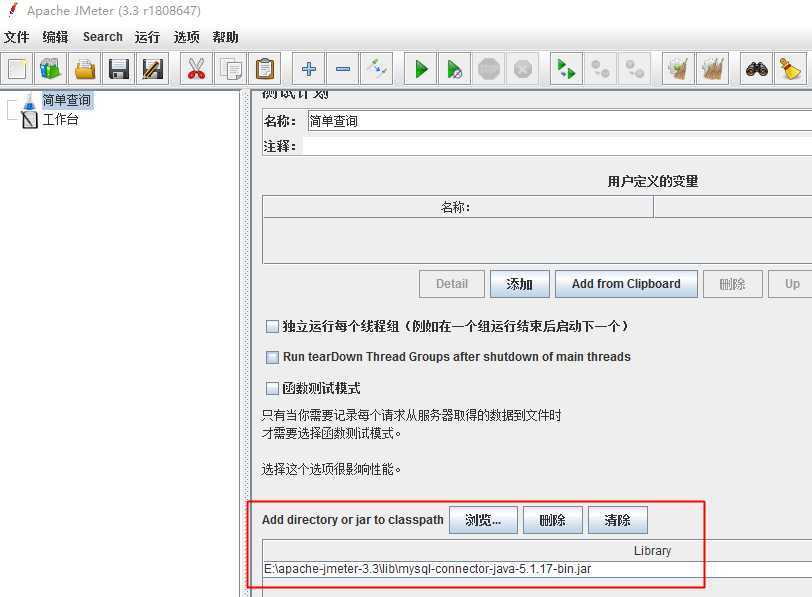Open the Search menu
812x597 pixels.
pyautogui.click(x=103, y=37)
